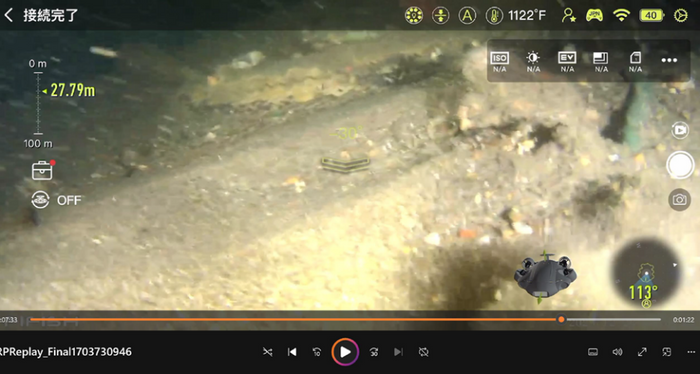The width and height of the screenshot is (700, 374).
Task: Click the thermometer temperature icon
Action: pyautogui.click(x=494, y=16)
